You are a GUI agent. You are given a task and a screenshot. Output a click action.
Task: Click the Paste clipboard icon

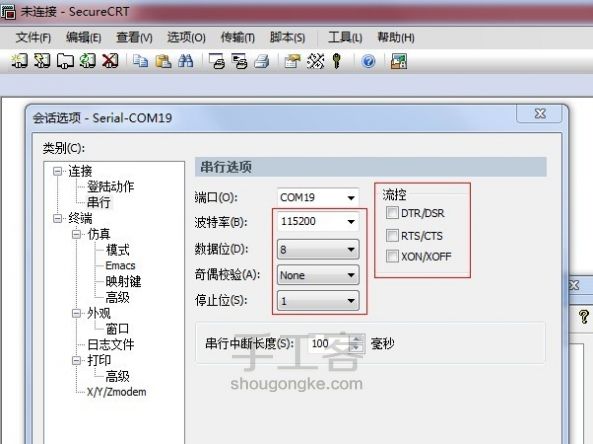(163, 61)
